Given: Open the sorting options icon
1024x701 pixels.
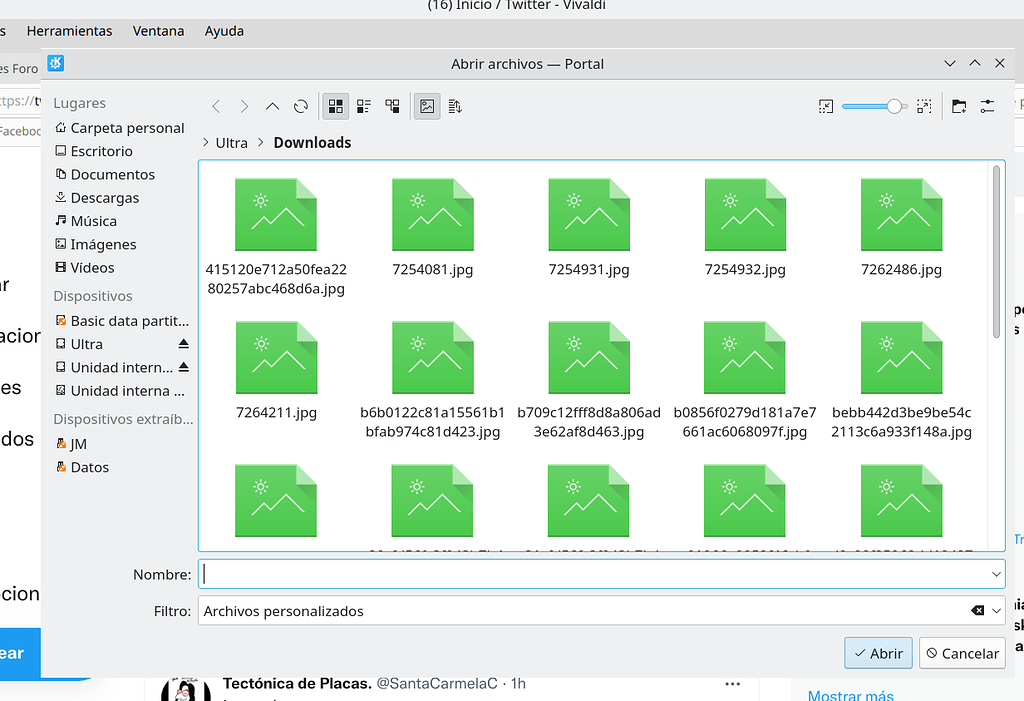Looking at the screenshot, I should click(455, 106).
